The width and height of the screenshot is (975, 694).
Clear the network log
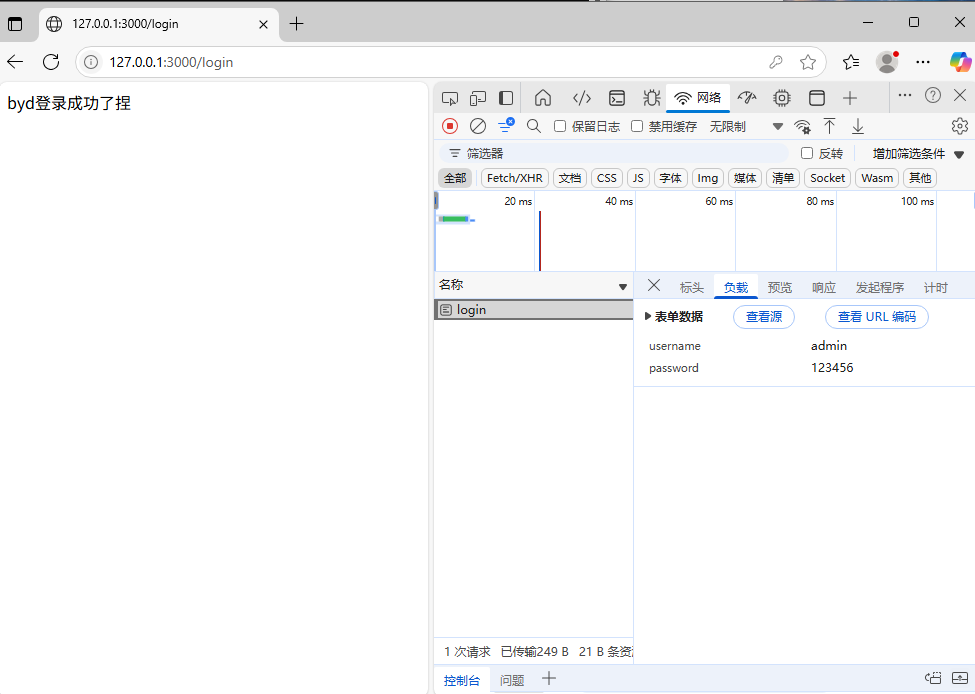coord(478,126)
